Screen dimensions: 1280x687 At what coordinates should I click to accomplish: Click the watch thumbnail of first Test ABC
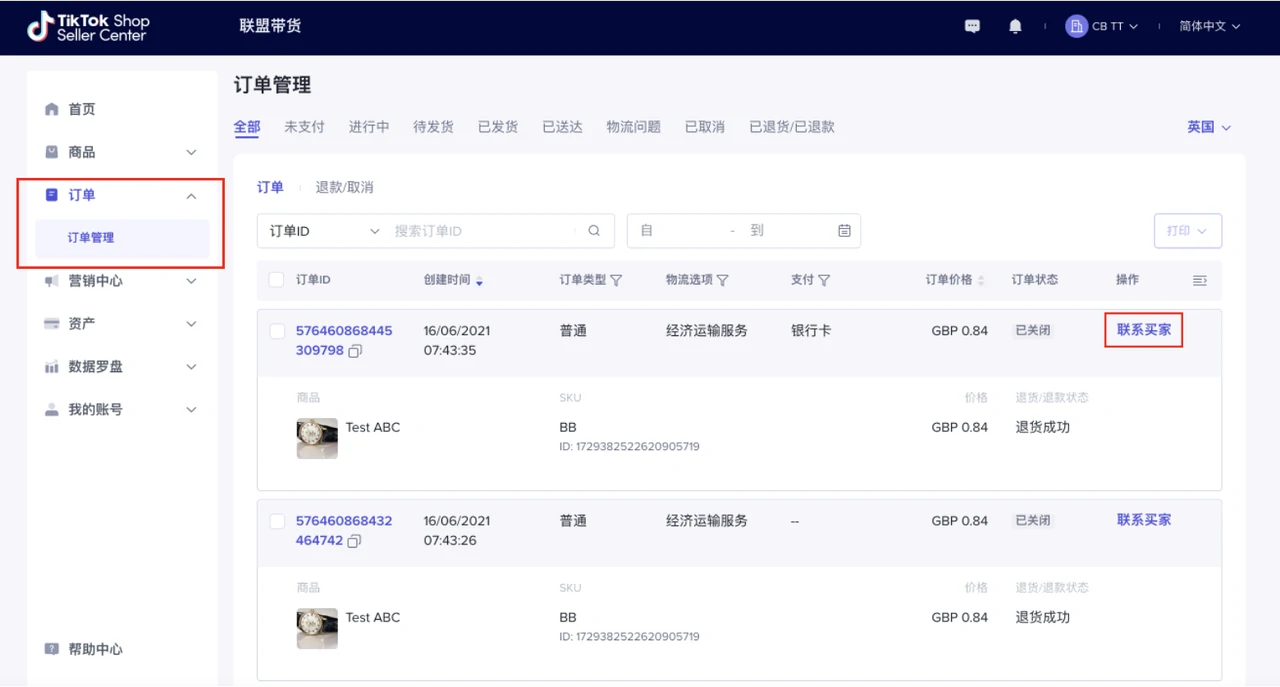tap(317, 438)
